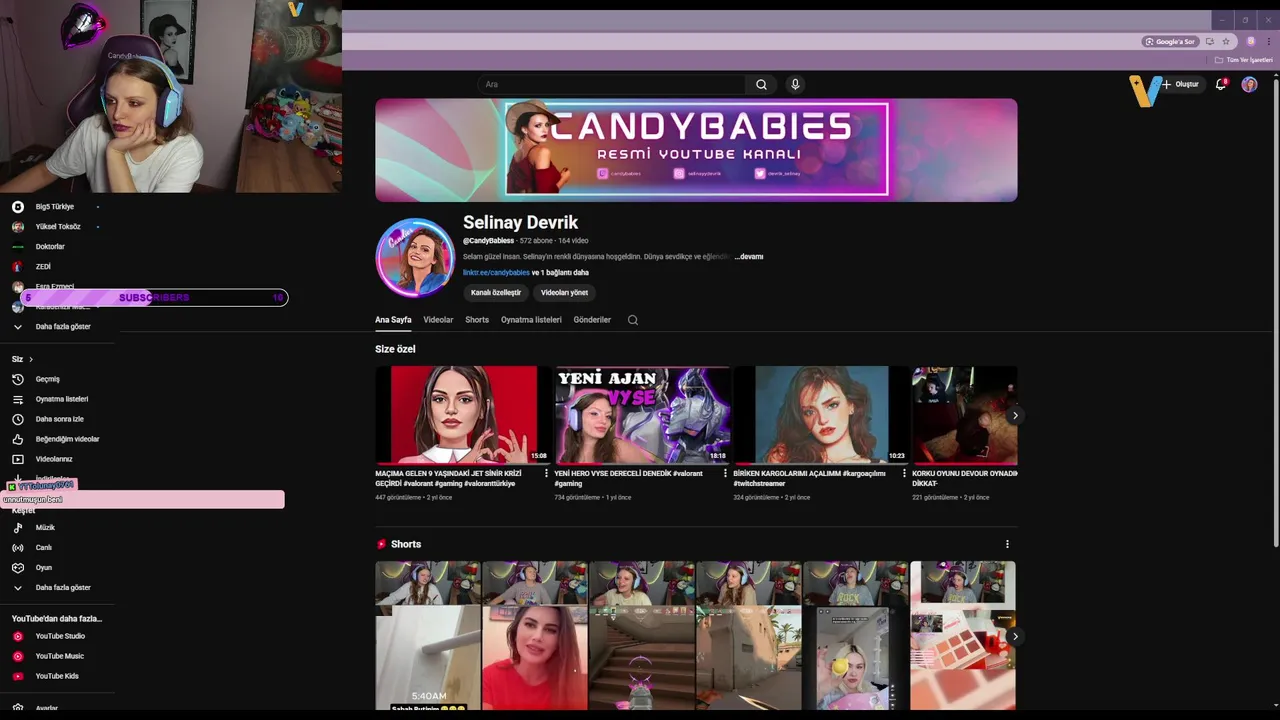Open the account avatar menu on YouTube

pos(1249,85)
